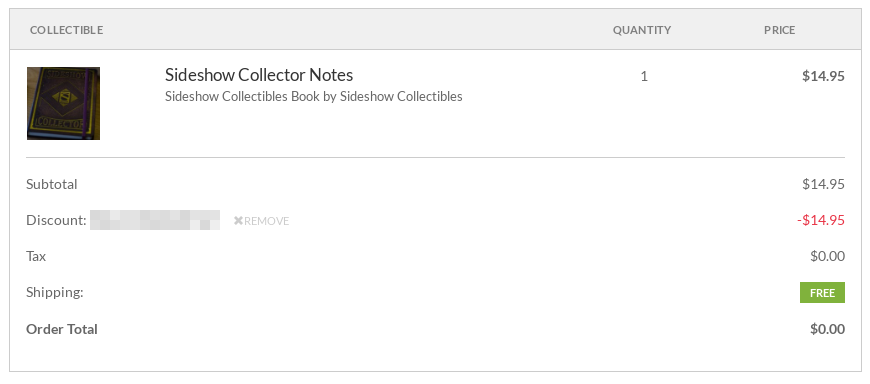
Task: Click the item price in the product row
Action: click(x=823, y=76)
